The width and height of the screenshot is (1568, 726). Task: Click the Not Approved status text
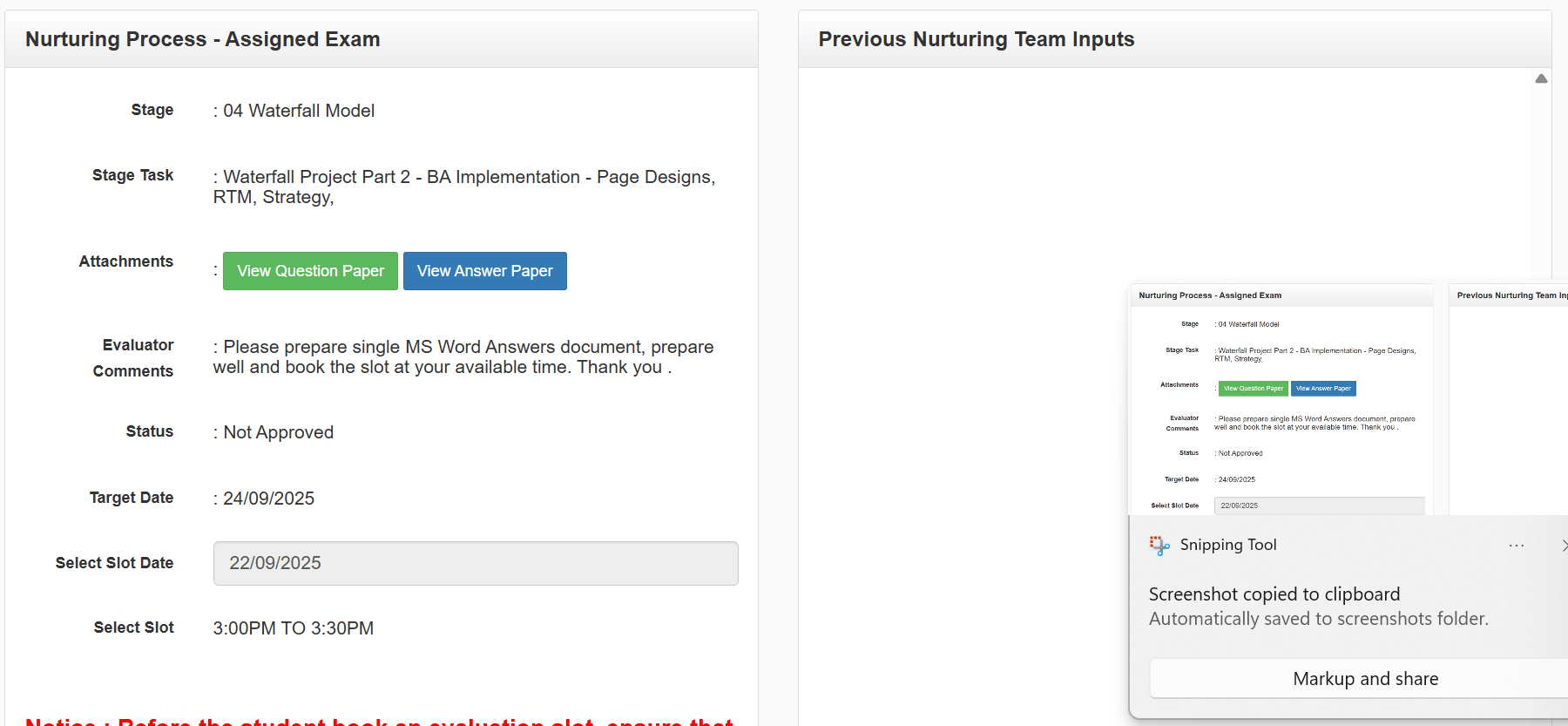point(278,432)
